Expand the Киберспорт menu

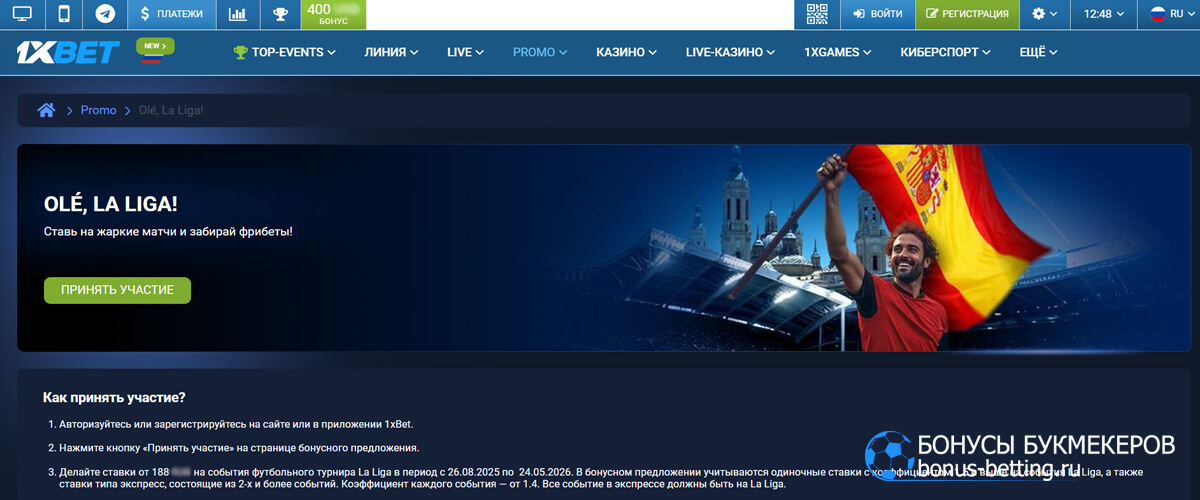(946, 52)
